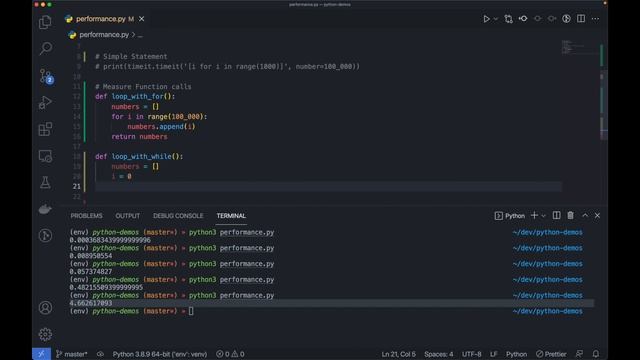
Task: Select Python 3.8.9 interpreter in status bar
Action: coord(160,354)
